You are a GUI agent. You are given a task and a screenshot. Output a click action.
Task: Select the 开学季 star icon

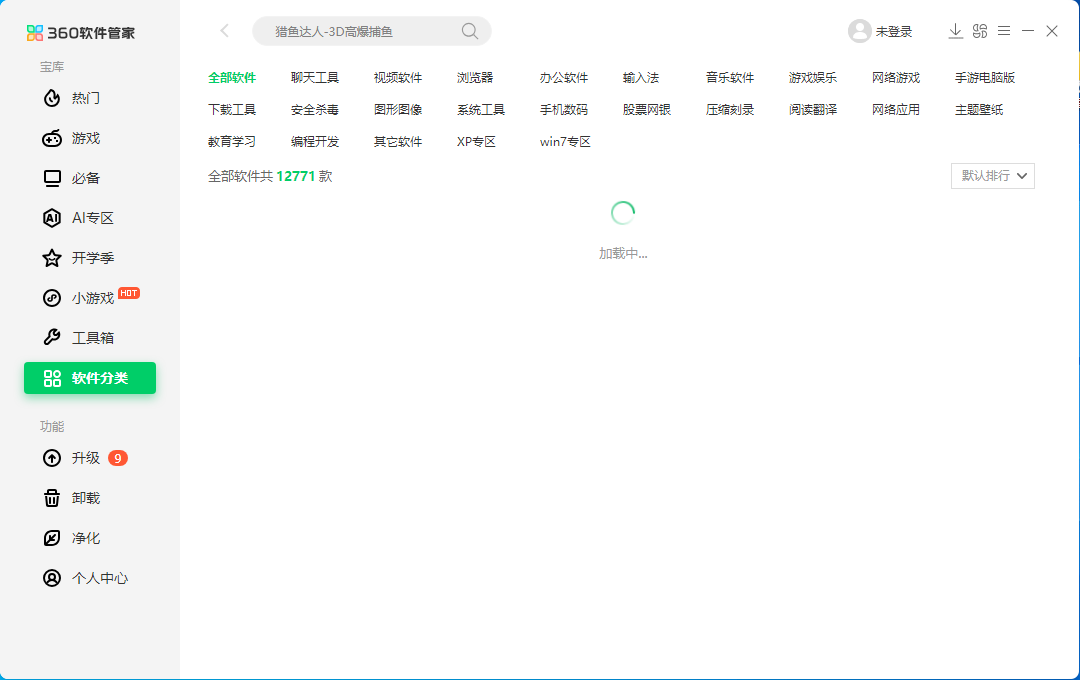(52, 258)
